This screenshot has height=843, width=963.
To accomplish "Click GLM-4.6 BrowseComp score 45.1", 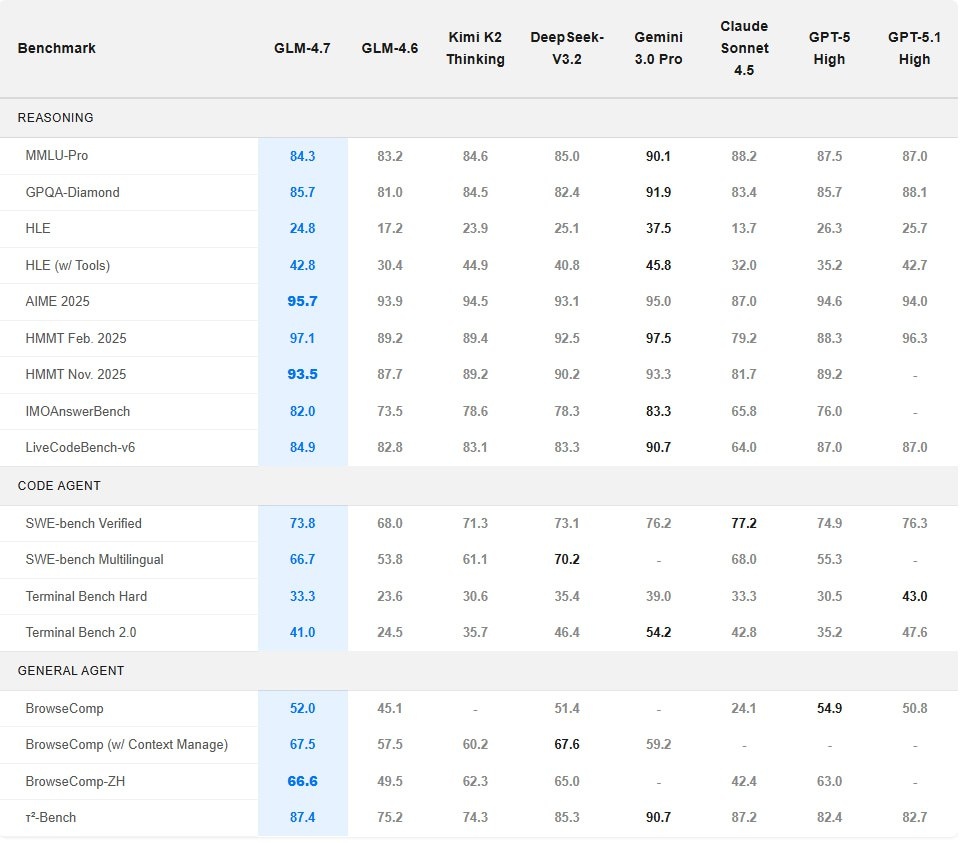I will click(x=389, y=708).
